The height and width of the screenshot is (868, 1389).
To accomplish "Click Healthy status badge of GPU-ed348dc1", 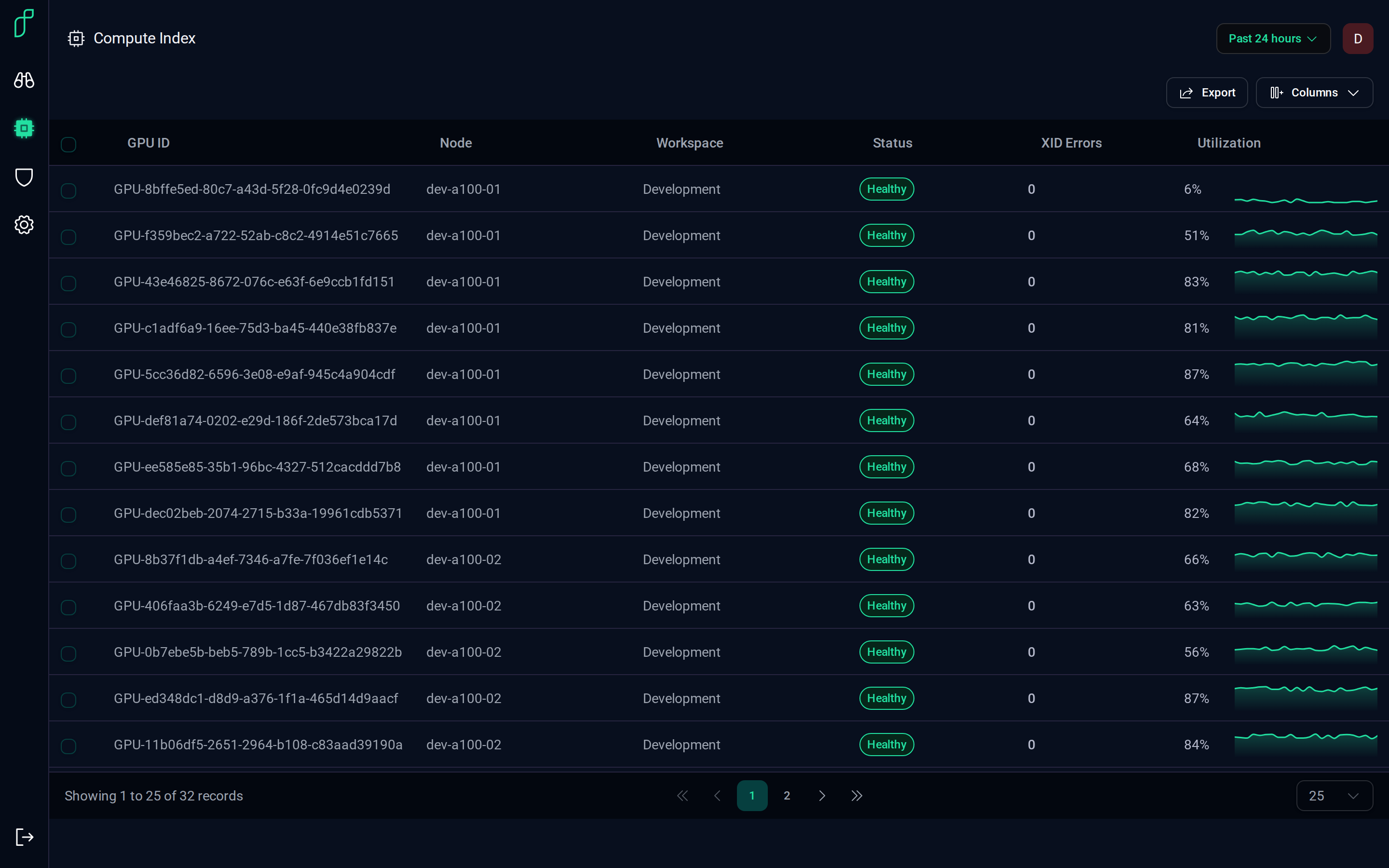I will pos(886,698).
